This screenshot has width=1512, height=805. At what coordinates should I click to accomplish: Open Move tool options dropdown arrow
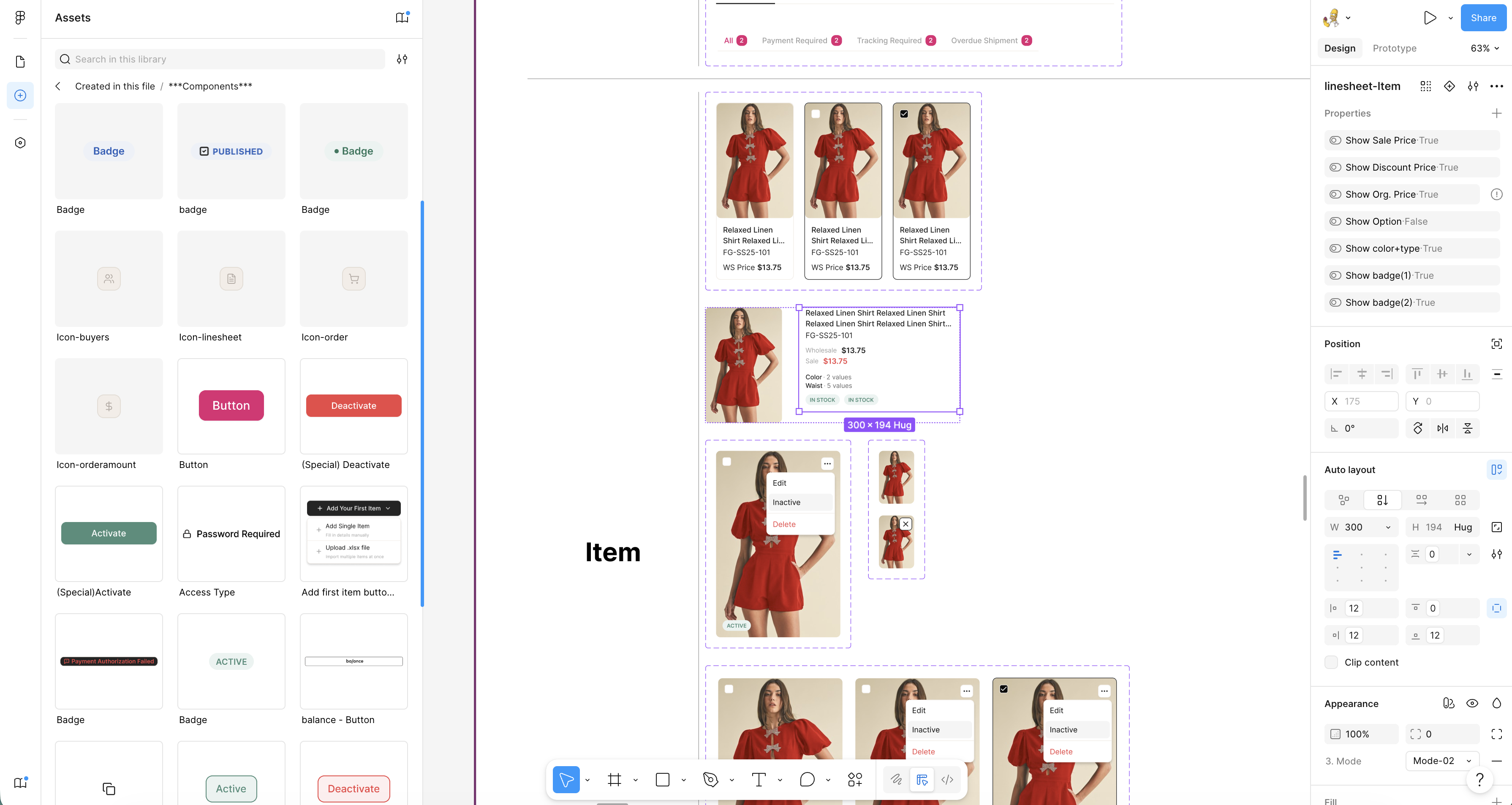(x=587, y=780)
